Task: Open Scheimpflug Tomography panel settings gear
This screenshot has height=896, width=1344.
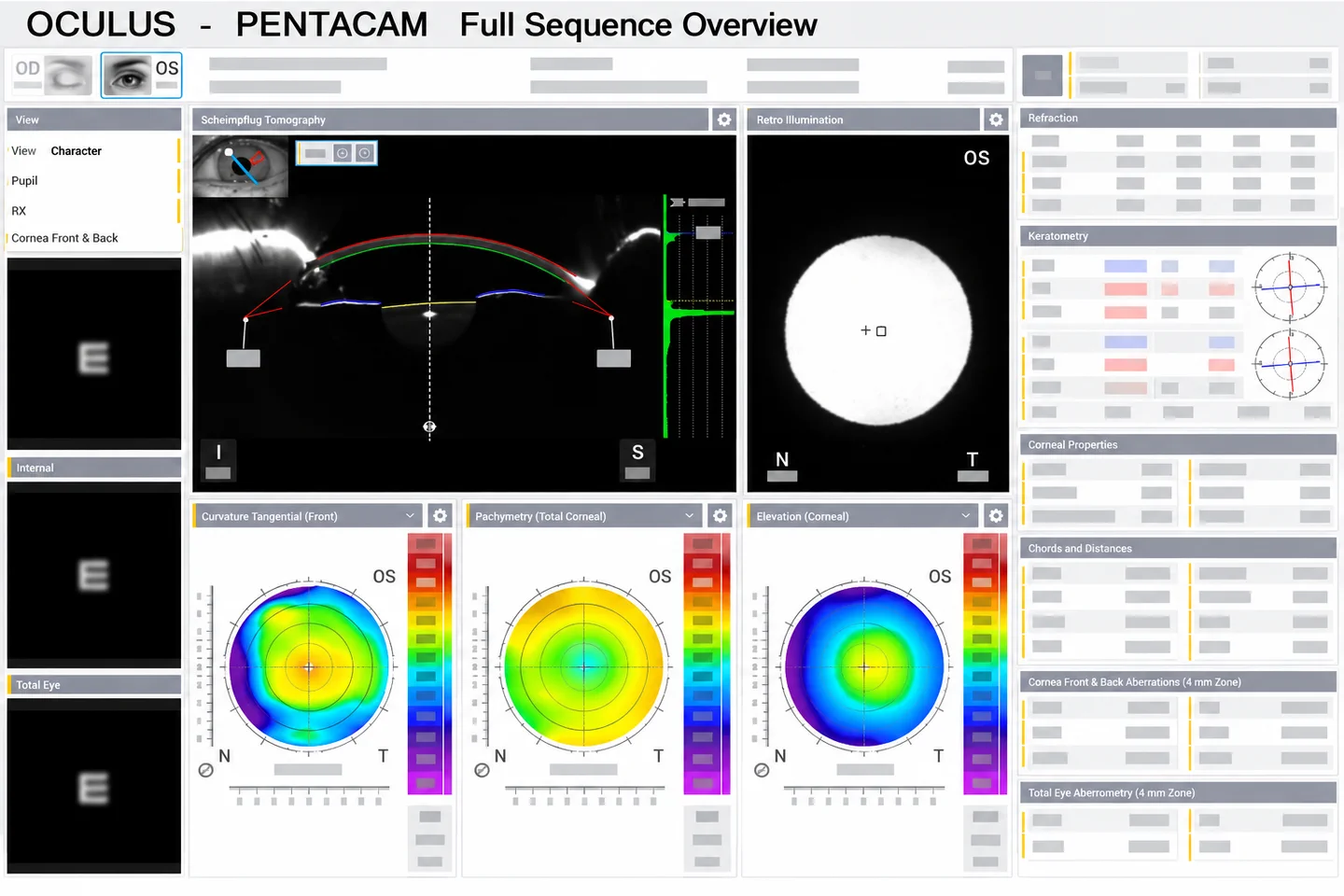Action: tap(724, 119)
